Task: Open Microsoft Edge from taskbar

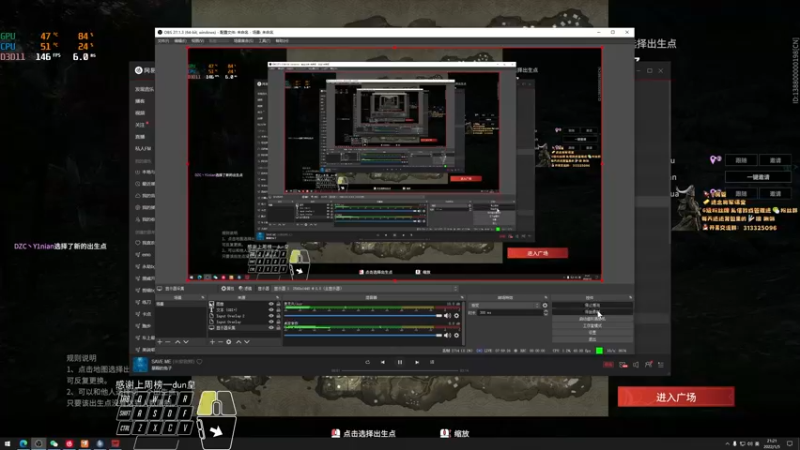Action: 23,443
